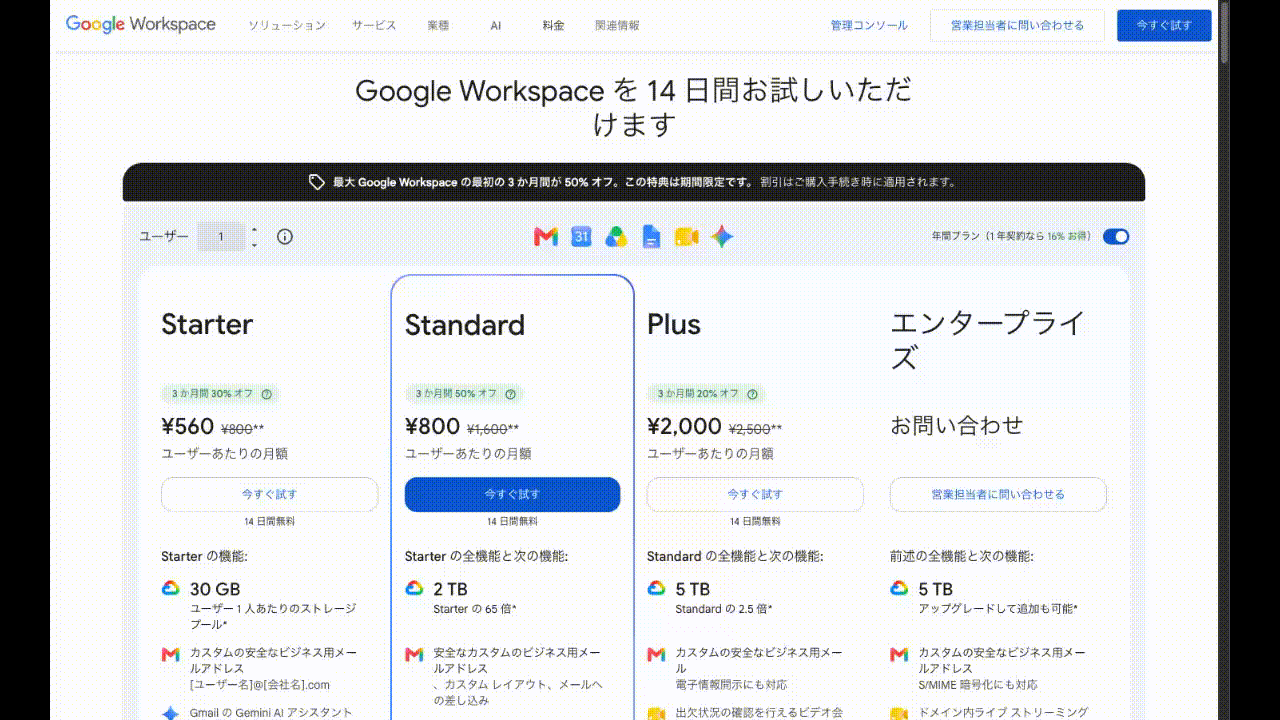
Task: Click the header 営業担当者に問い合わせる button
Action: [x=1017, y=25]
